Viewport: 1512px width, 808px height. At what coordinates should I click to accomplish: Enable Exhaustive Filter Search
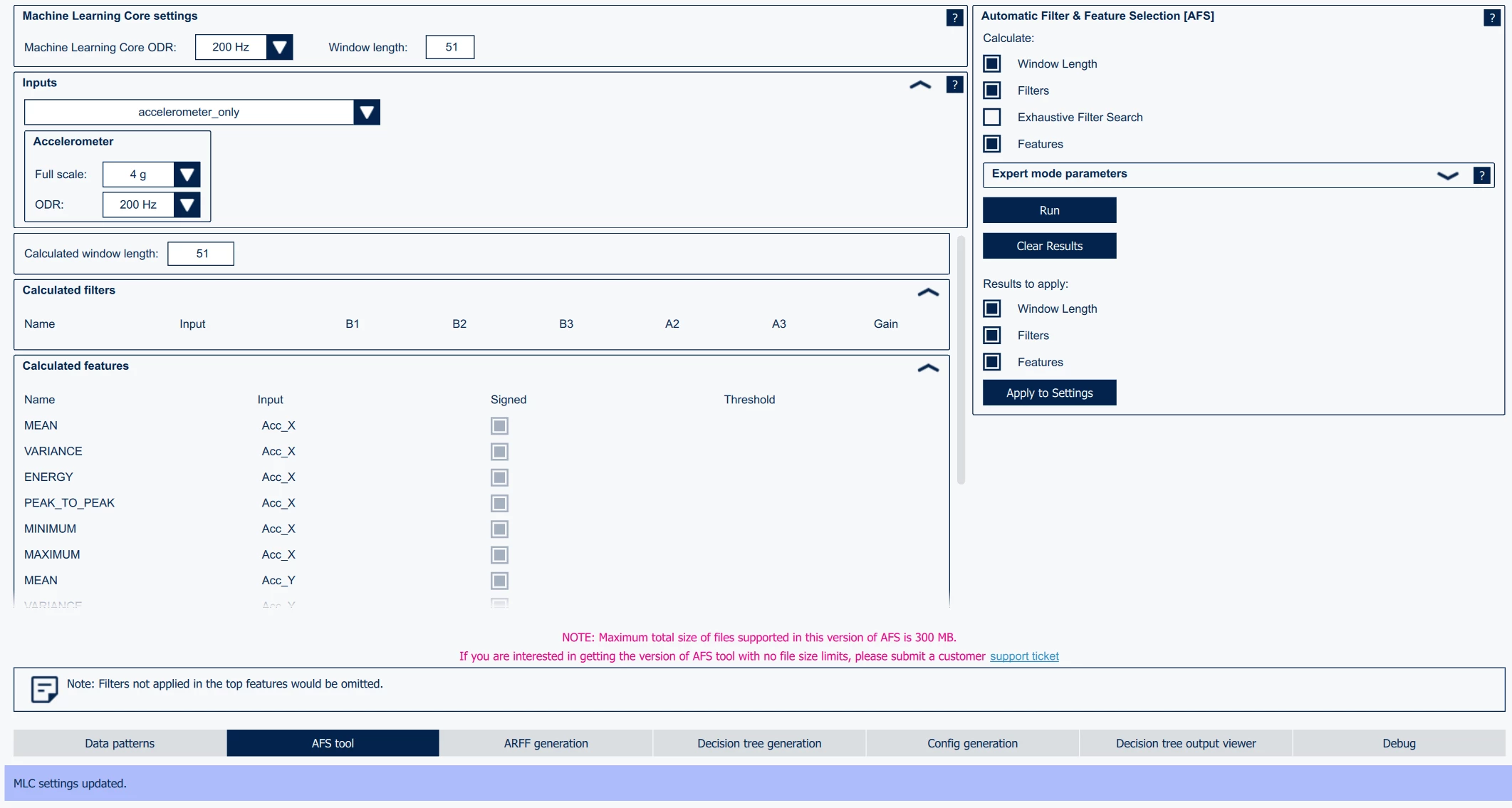pyautogui.click(x=991, y=117)
